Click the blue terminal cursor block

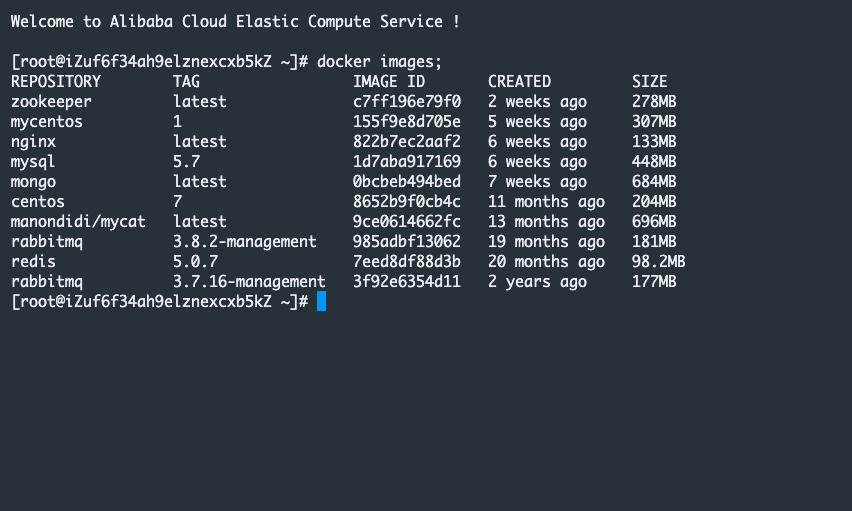(321, 301)
